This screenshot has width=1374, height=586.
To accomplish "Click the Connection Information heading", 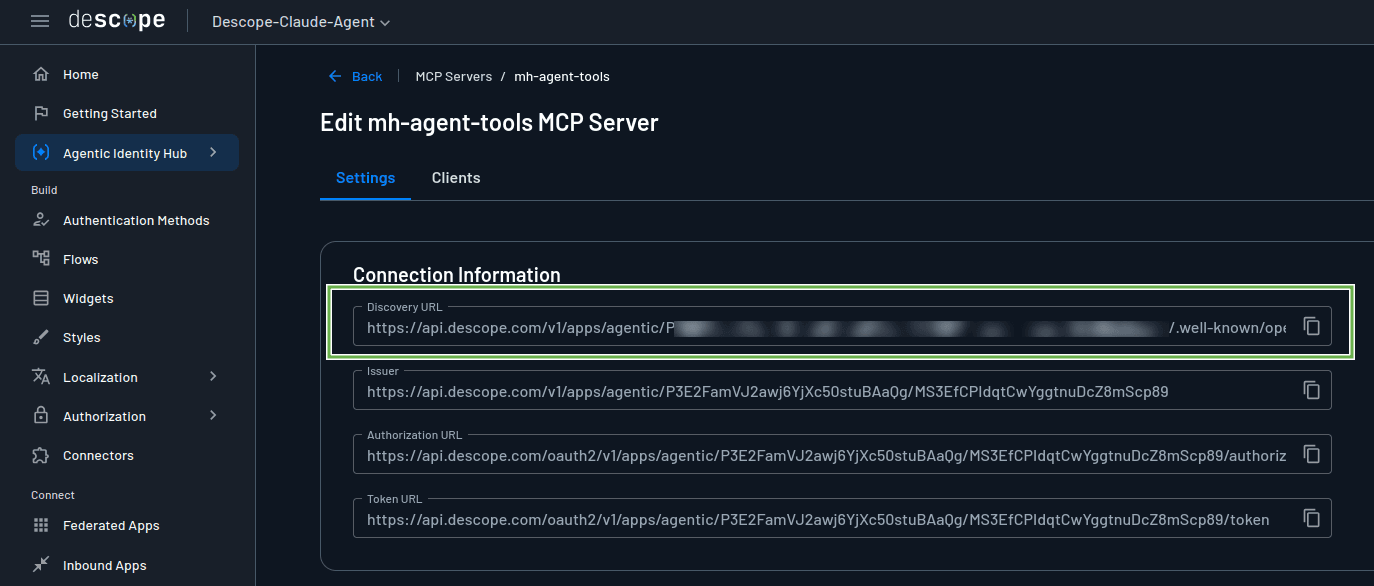I will [456, 275].
